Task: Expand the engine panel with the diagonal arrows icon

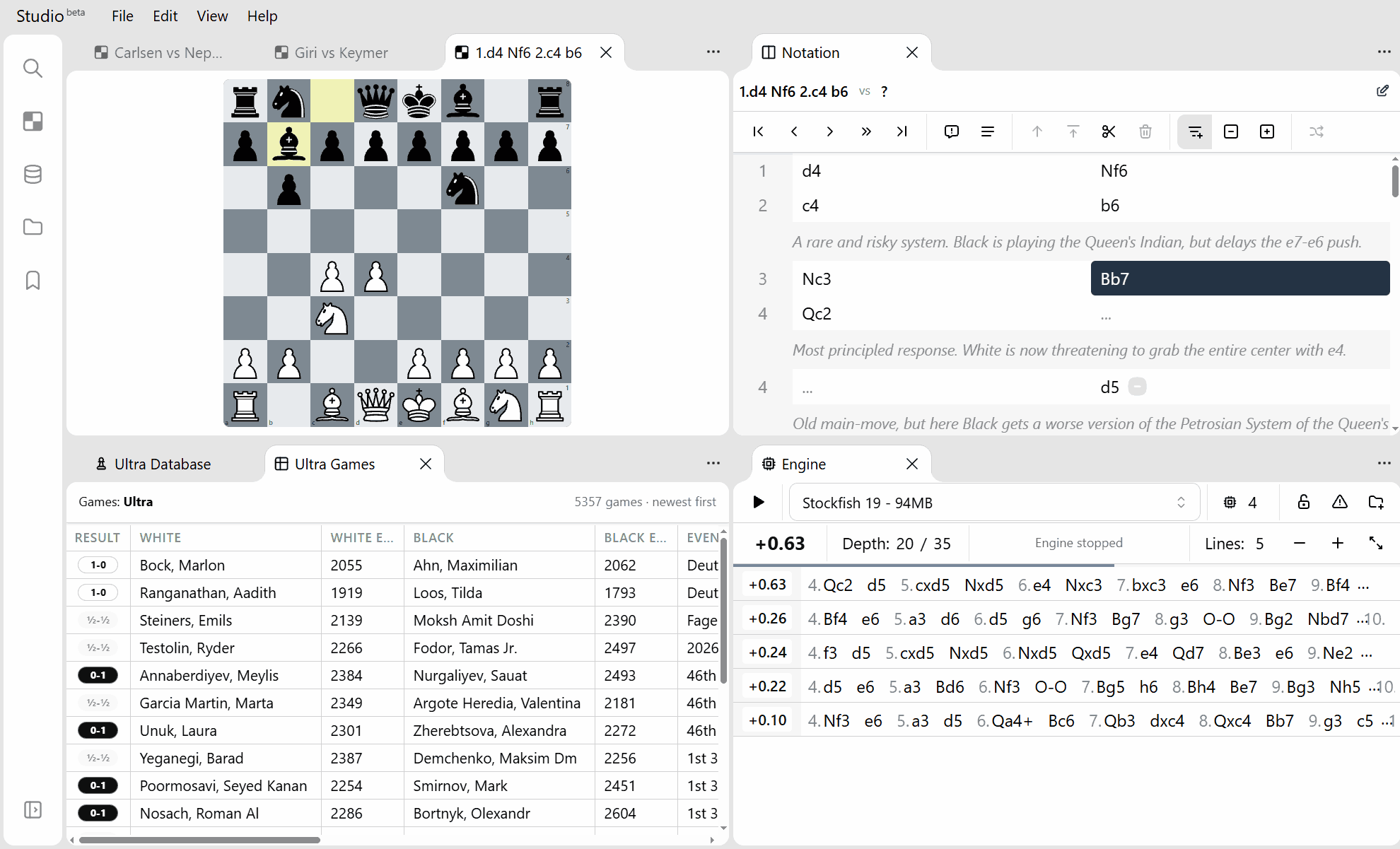Action: pyautogui.click(x=1376, y=543)
